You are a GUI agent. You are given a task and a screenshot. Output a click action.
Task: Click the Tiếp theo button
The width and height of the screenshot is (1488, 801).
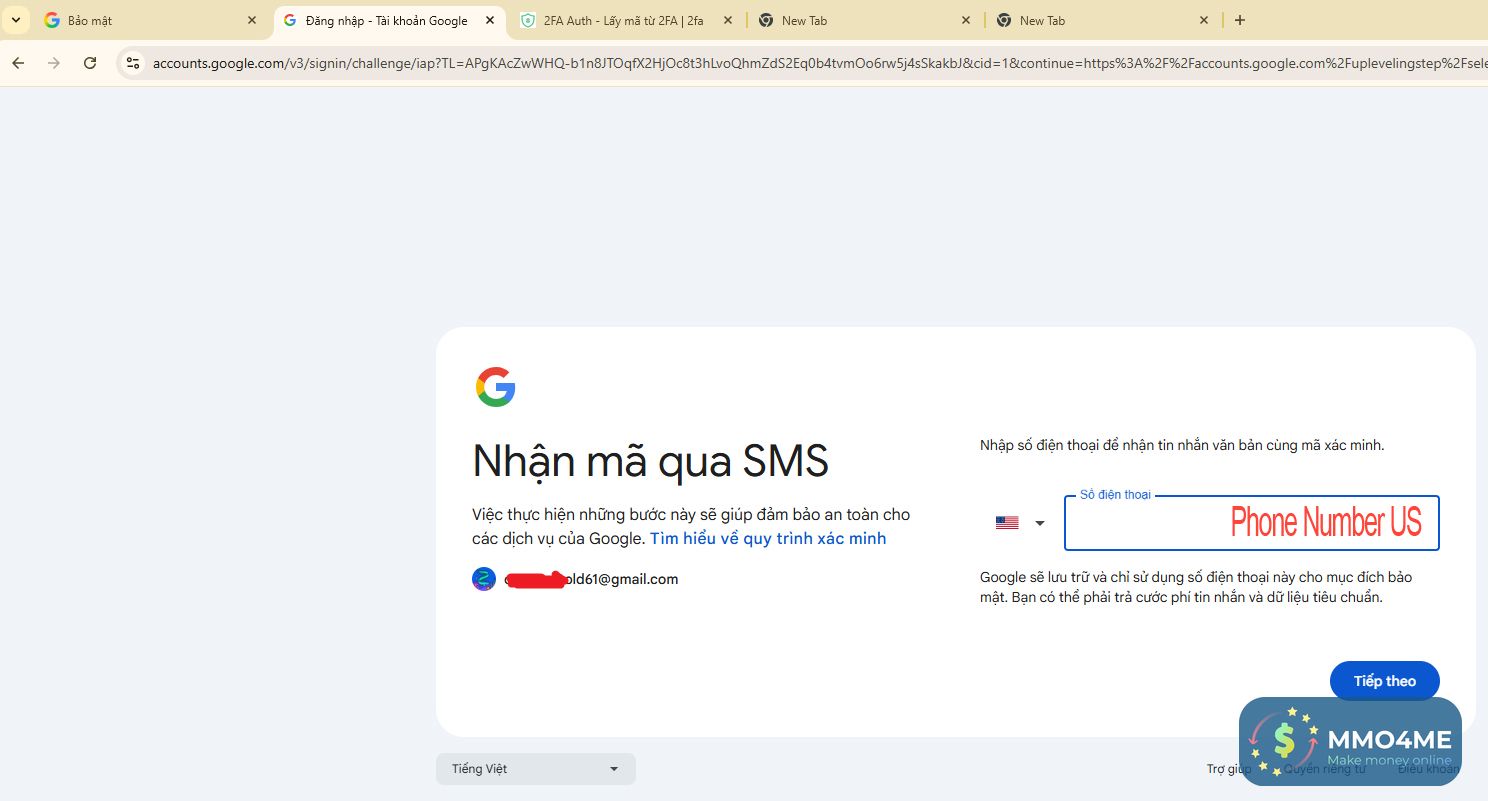1385,681
